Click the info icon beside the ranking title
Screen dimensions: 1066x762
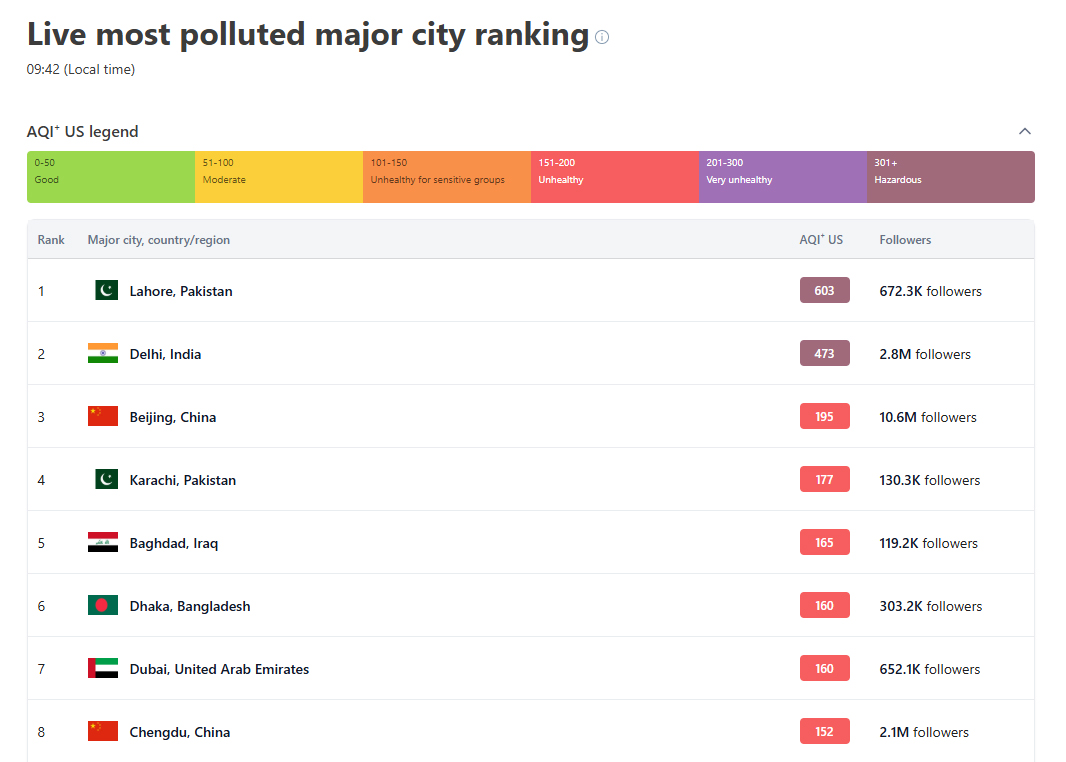[x=602, y=37]
